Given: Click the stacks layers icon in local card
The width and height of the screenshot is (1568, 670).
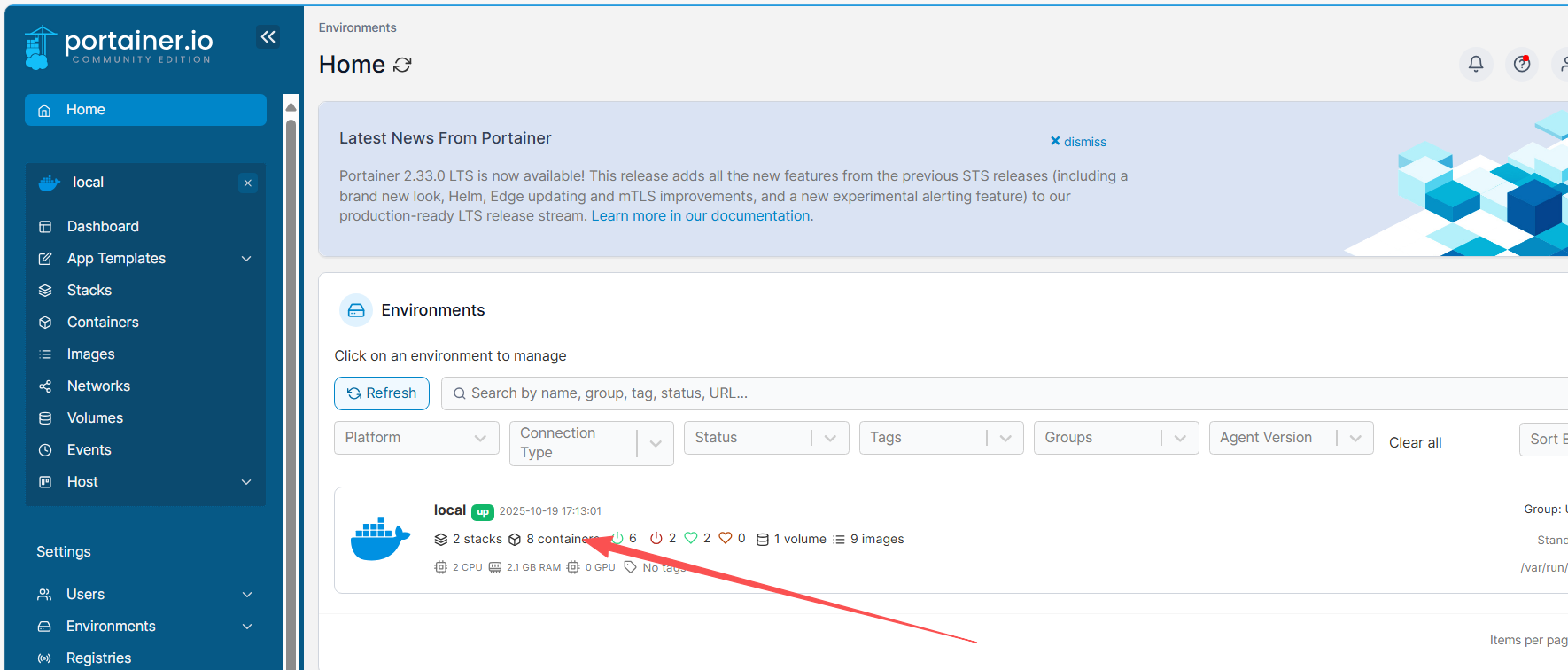Looking at the screenshot, I should (x=440, y=539).
